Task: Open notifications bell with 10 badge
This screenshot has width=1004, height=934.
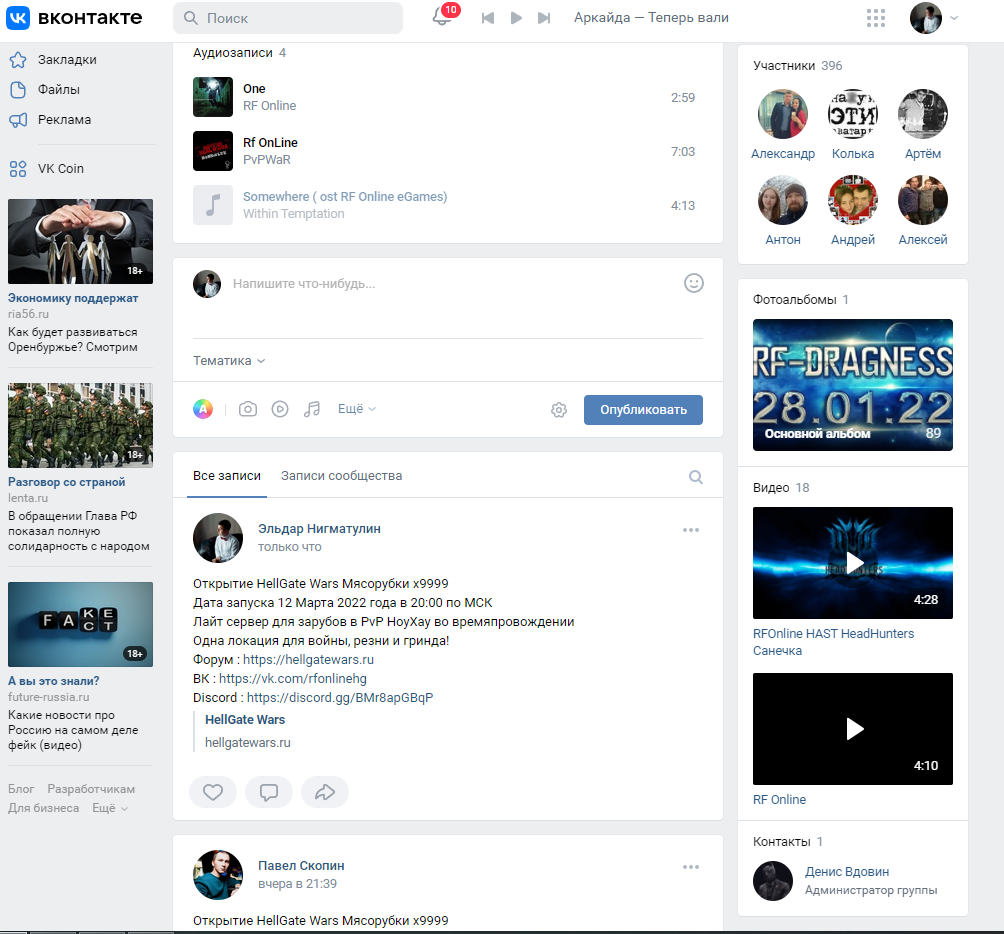Action: point(443,16)
